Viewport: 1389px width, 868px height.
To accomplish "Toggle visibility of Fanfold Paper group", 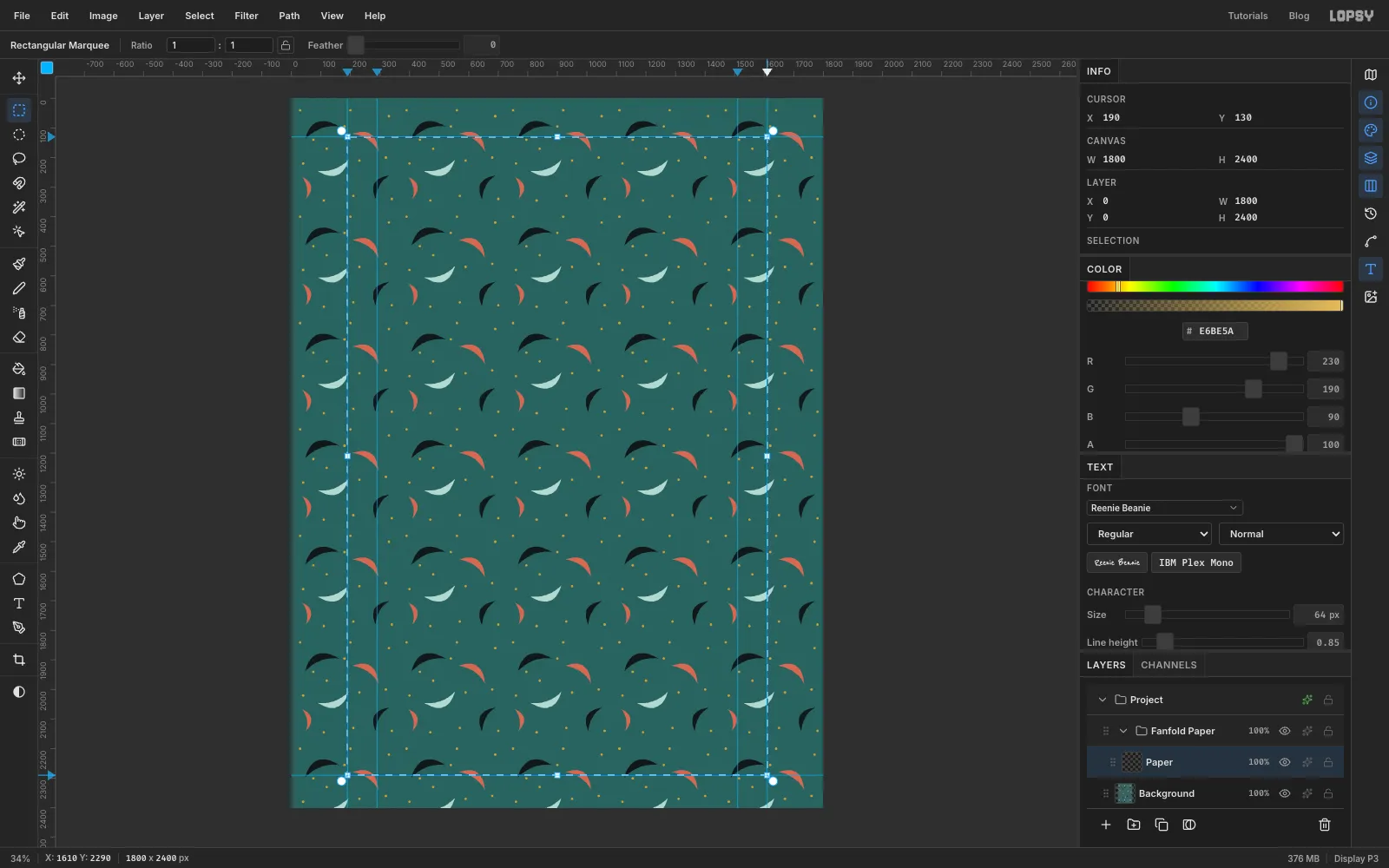I will click(1285, 731).
